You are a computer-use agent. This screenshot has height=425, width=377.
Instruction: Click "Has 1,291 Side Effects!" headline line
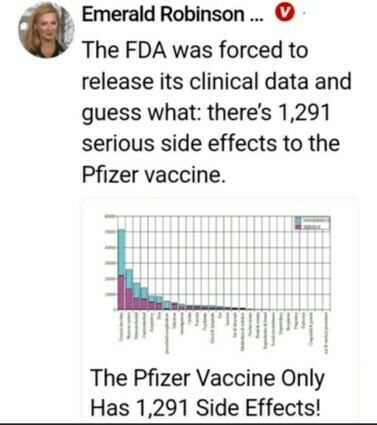(206, 407)
